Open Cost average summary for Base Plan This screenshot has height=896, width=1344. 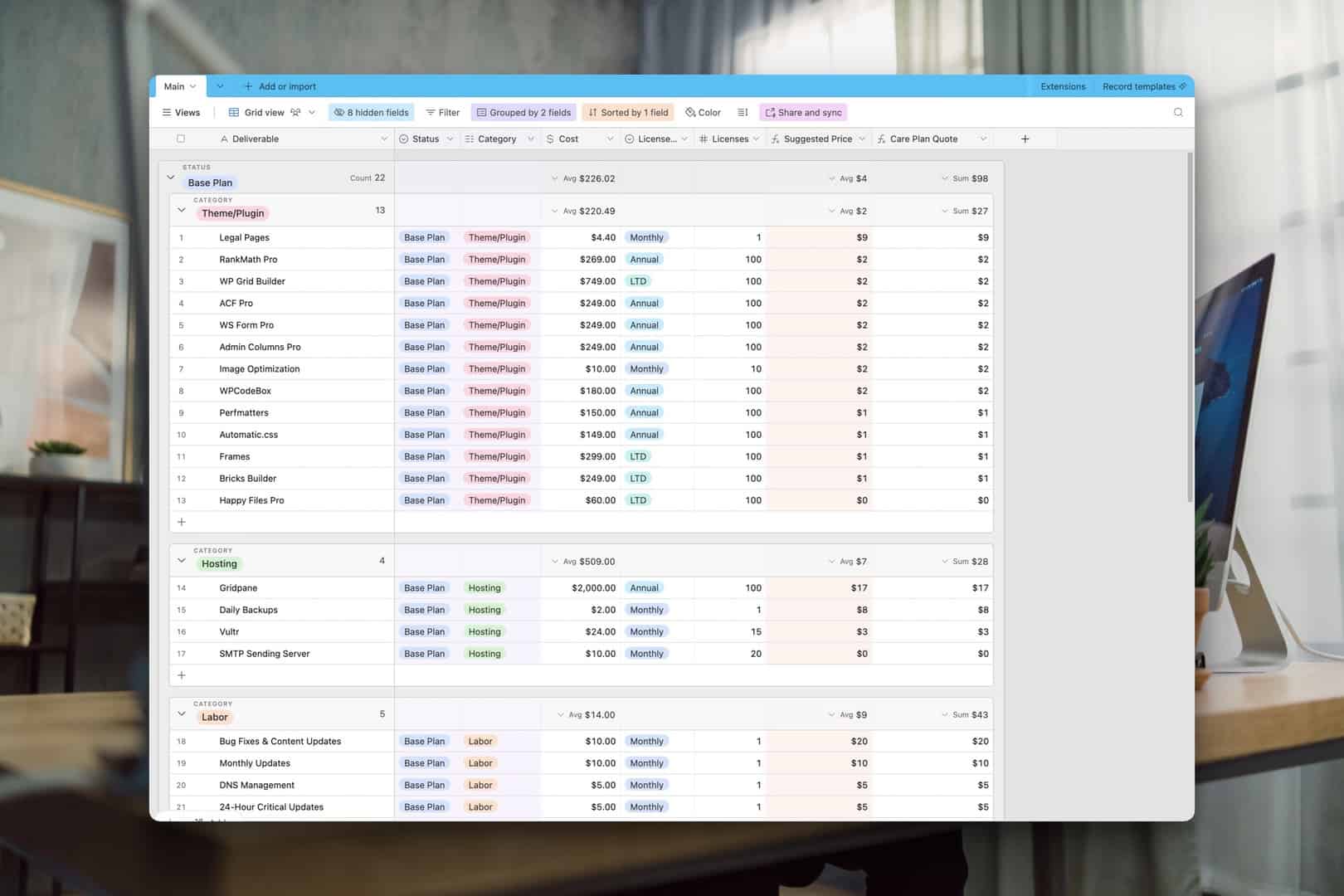pos(583,178)
